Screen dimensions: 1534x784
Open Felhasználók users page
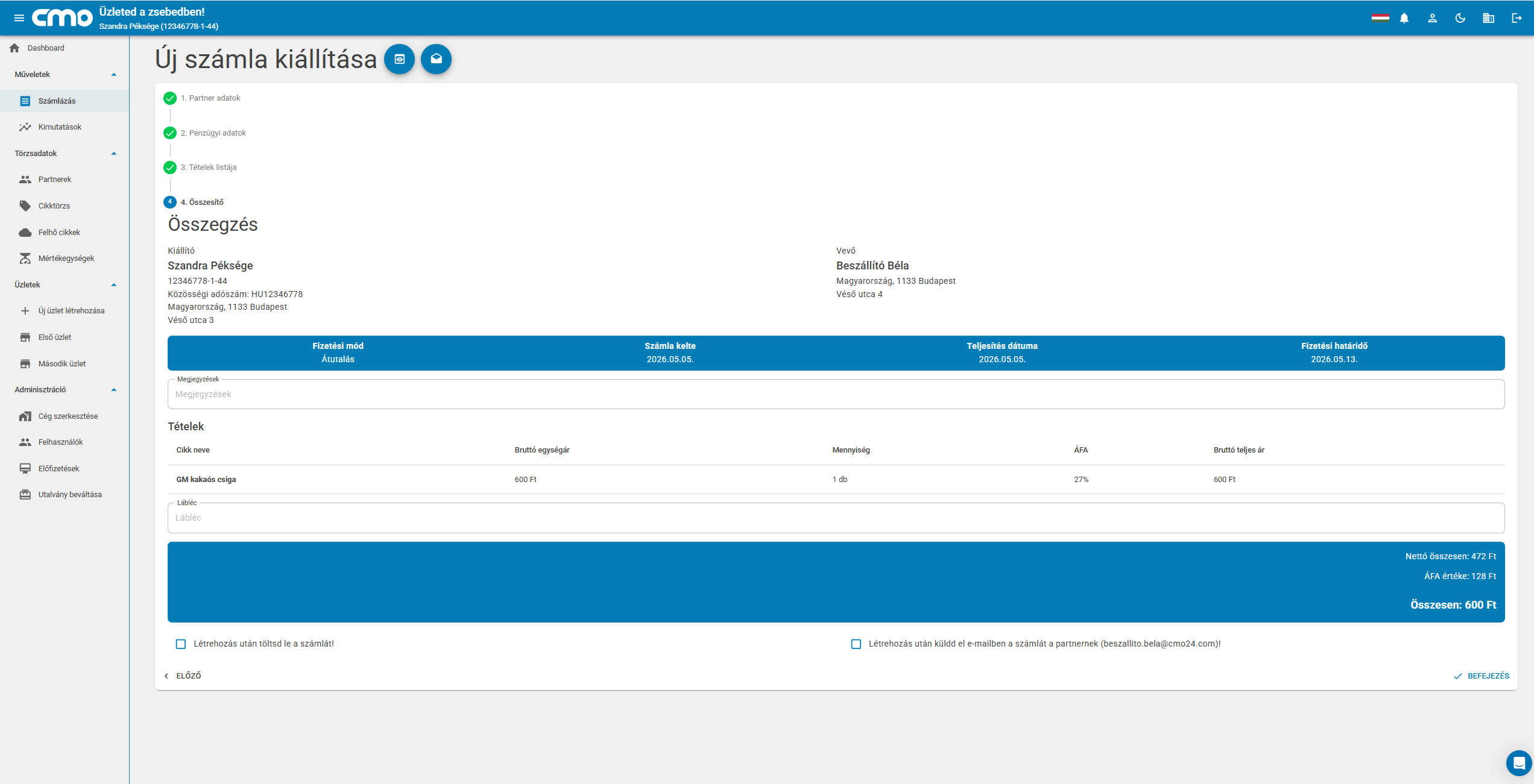pos(65,442)
